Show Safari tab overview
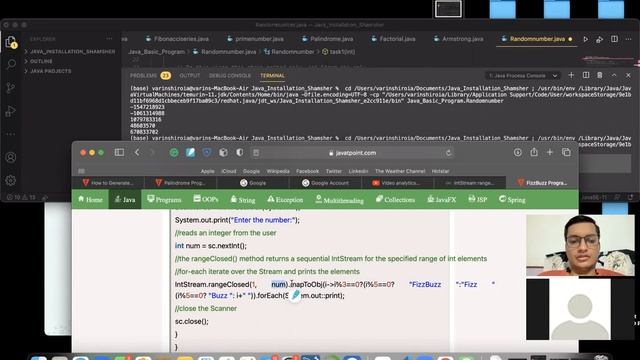 (x=566, y=152)
